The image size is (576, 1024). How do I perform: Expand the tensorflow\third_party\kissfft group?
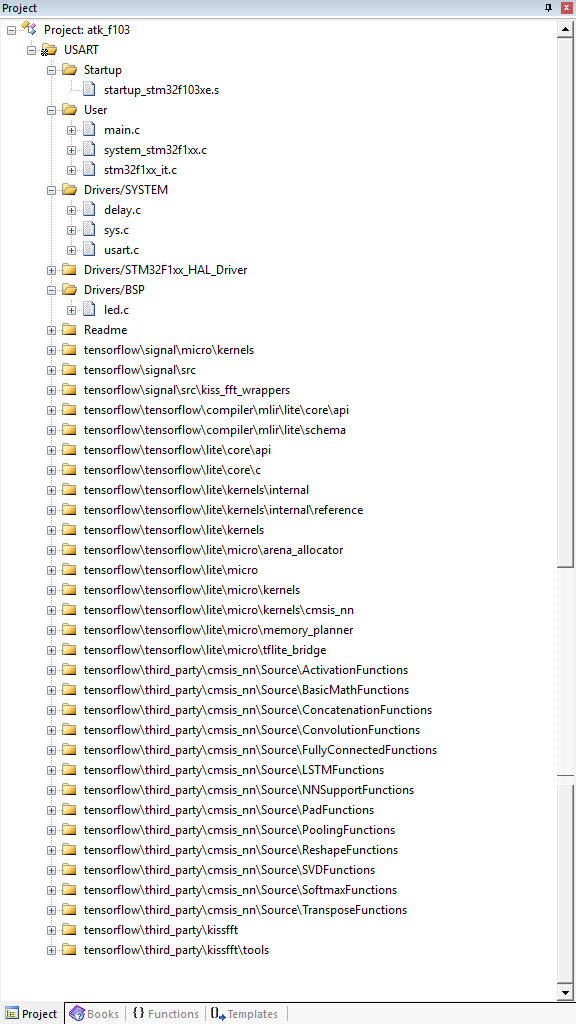coord(52,930)
